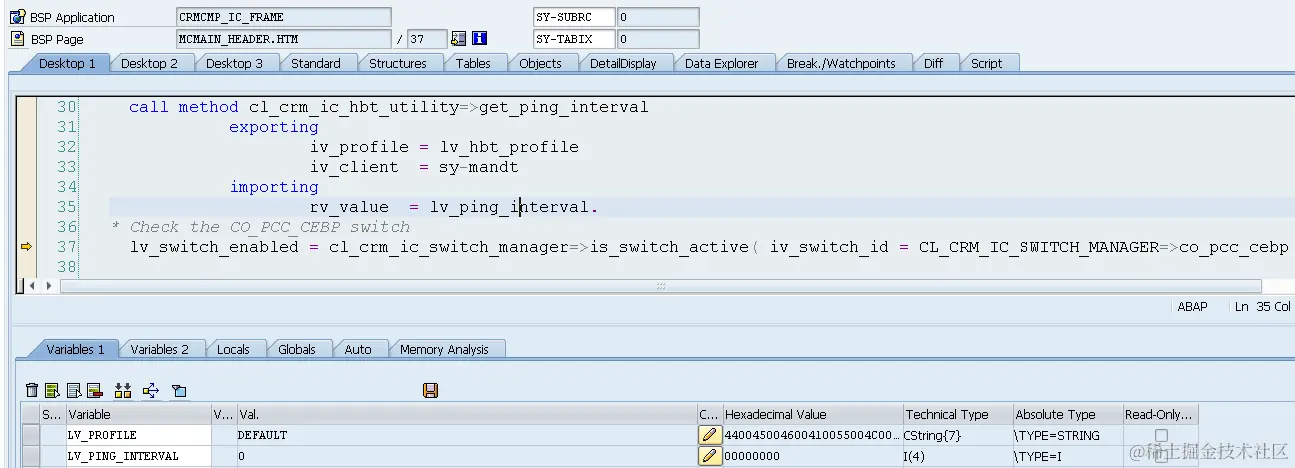This screenshot has width=1295, height=468.
Task: Click the Hexadecimal Value column header
Action: pyautogui.click(x=812, y=414)
